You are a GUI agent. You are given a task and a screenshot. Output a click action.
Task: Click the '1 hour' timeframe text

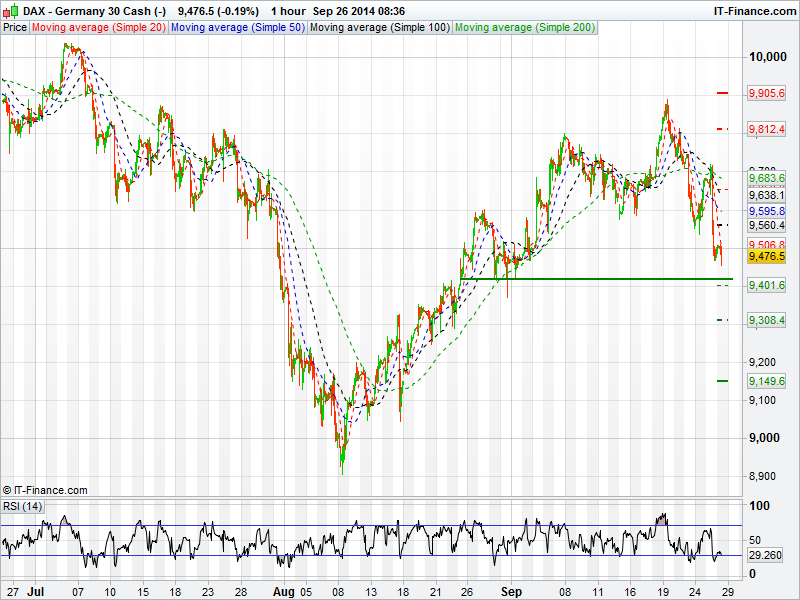292,10
